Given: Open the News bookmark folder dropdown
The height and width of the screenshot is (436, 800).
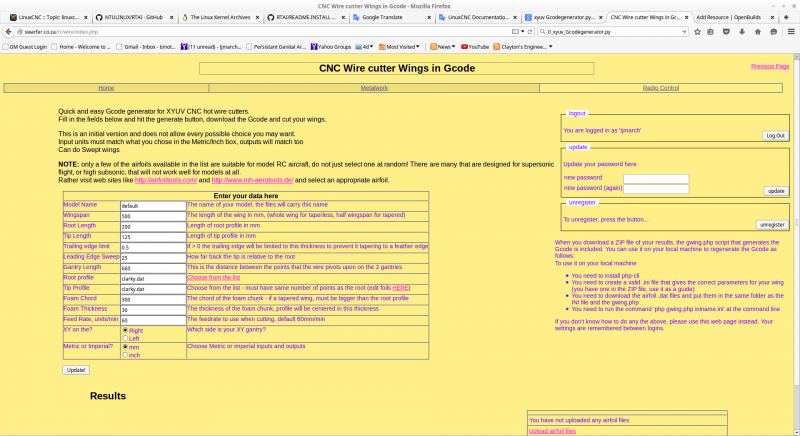Looking at the screenshot, I should [445, 46].
